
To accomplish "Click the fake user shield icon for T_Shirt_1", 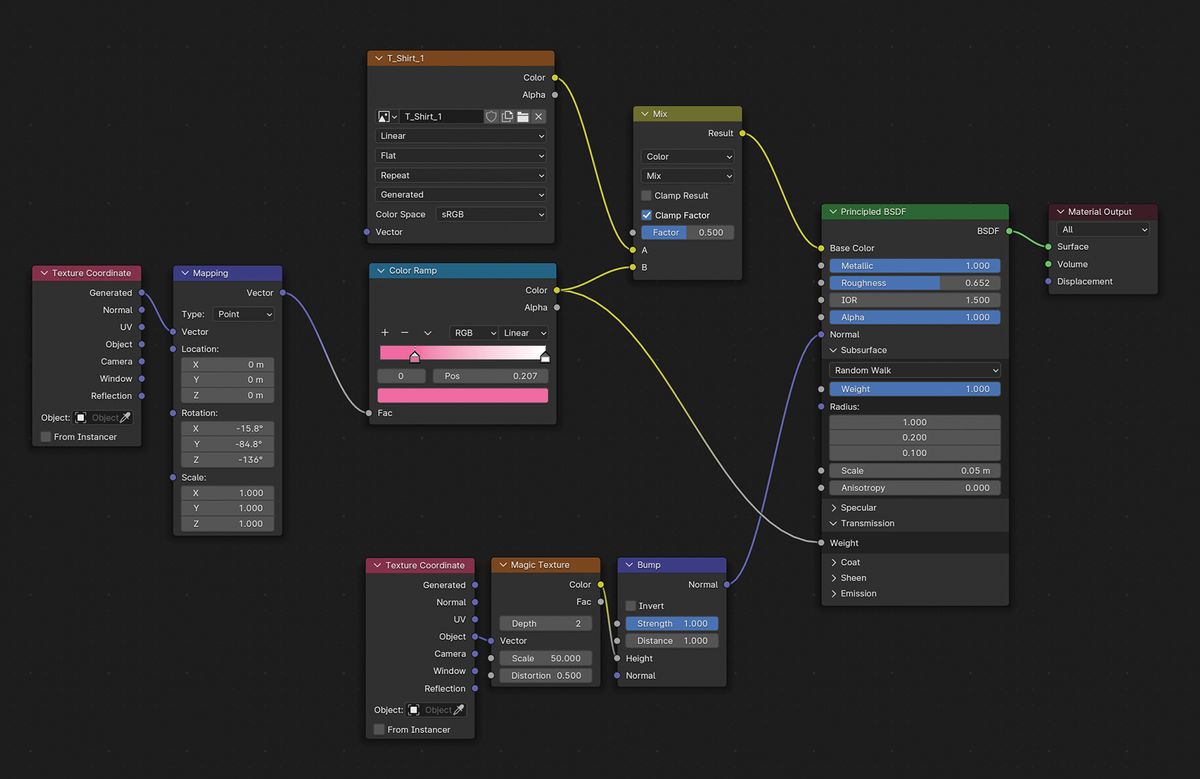I will click(x=491, y=117).
